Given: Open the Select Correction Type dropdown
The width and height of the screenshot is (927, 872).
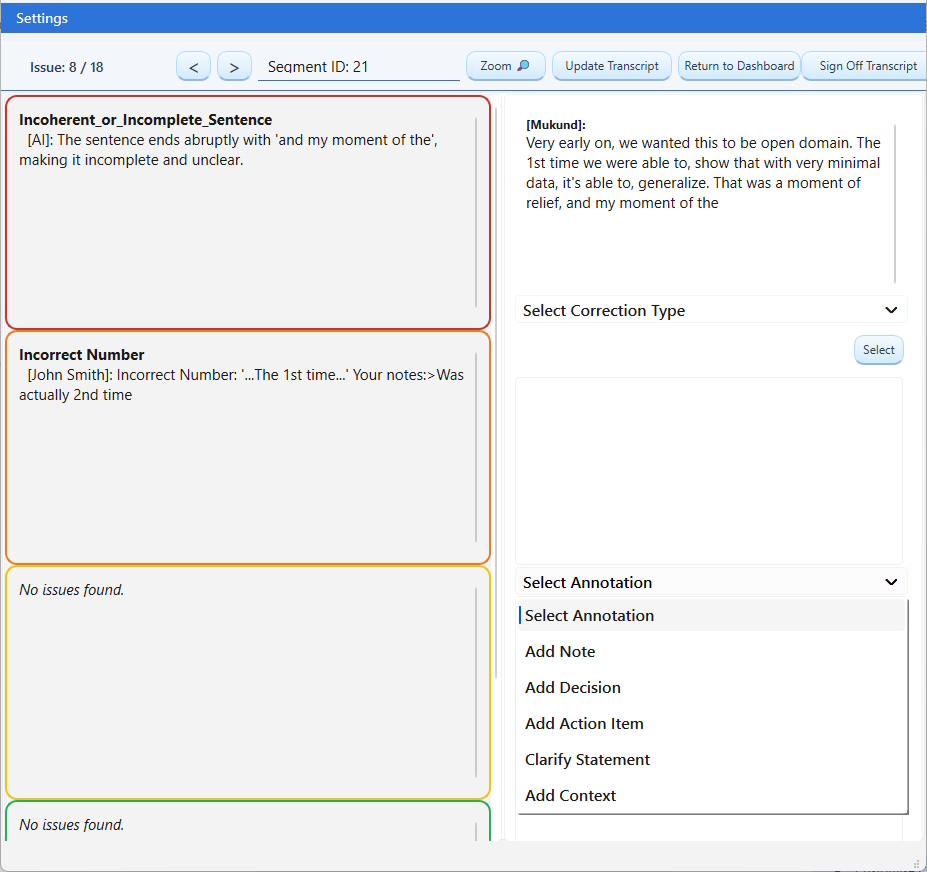Looking at the screenshot, I should (711, 310).
